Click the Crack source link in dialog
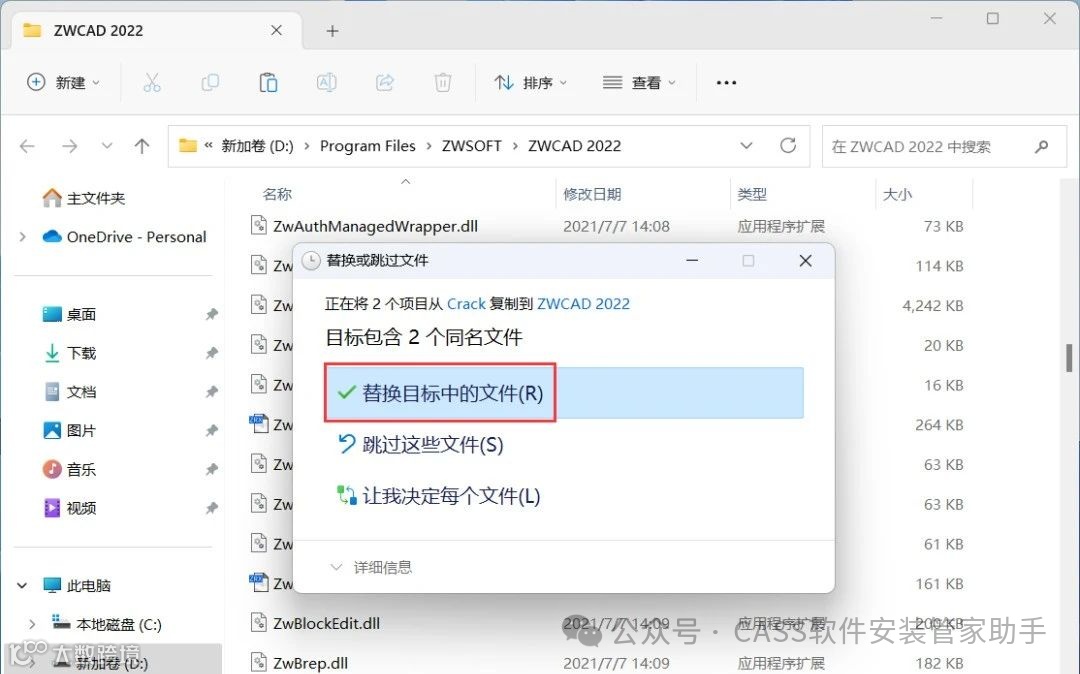The width and height of the screenshot is (1080, 674). pyautogui.click(x=466, y=304)
